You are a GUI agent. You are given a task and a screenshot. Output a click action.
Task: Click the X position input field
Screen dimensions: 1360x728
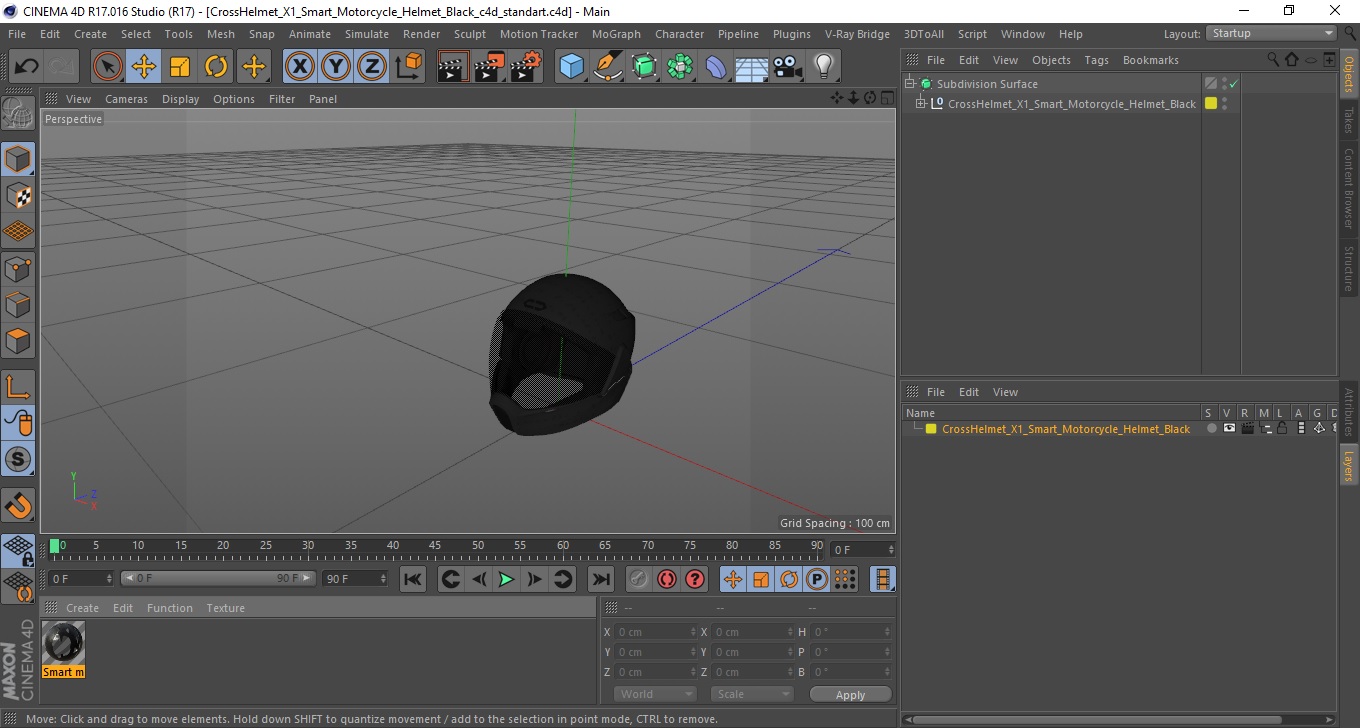pos(655,632)
